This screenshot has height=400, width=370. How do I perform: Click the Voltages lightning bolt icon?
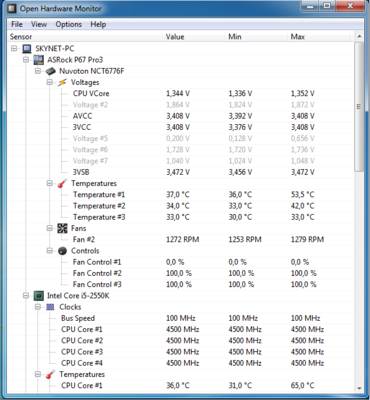[62, 82]
